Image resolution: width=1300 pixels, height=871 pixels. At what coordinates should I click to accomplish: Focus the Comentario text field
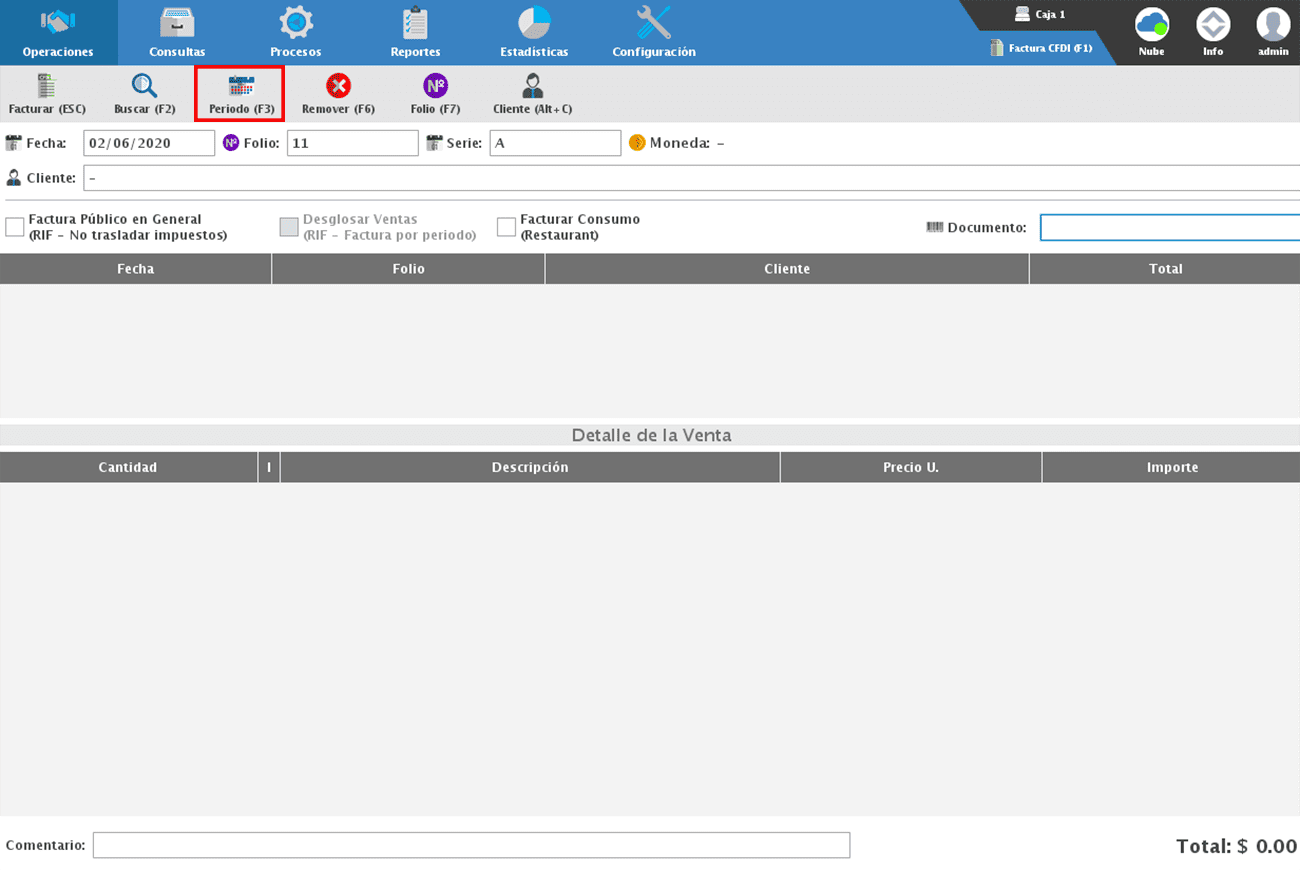point(471,845)
